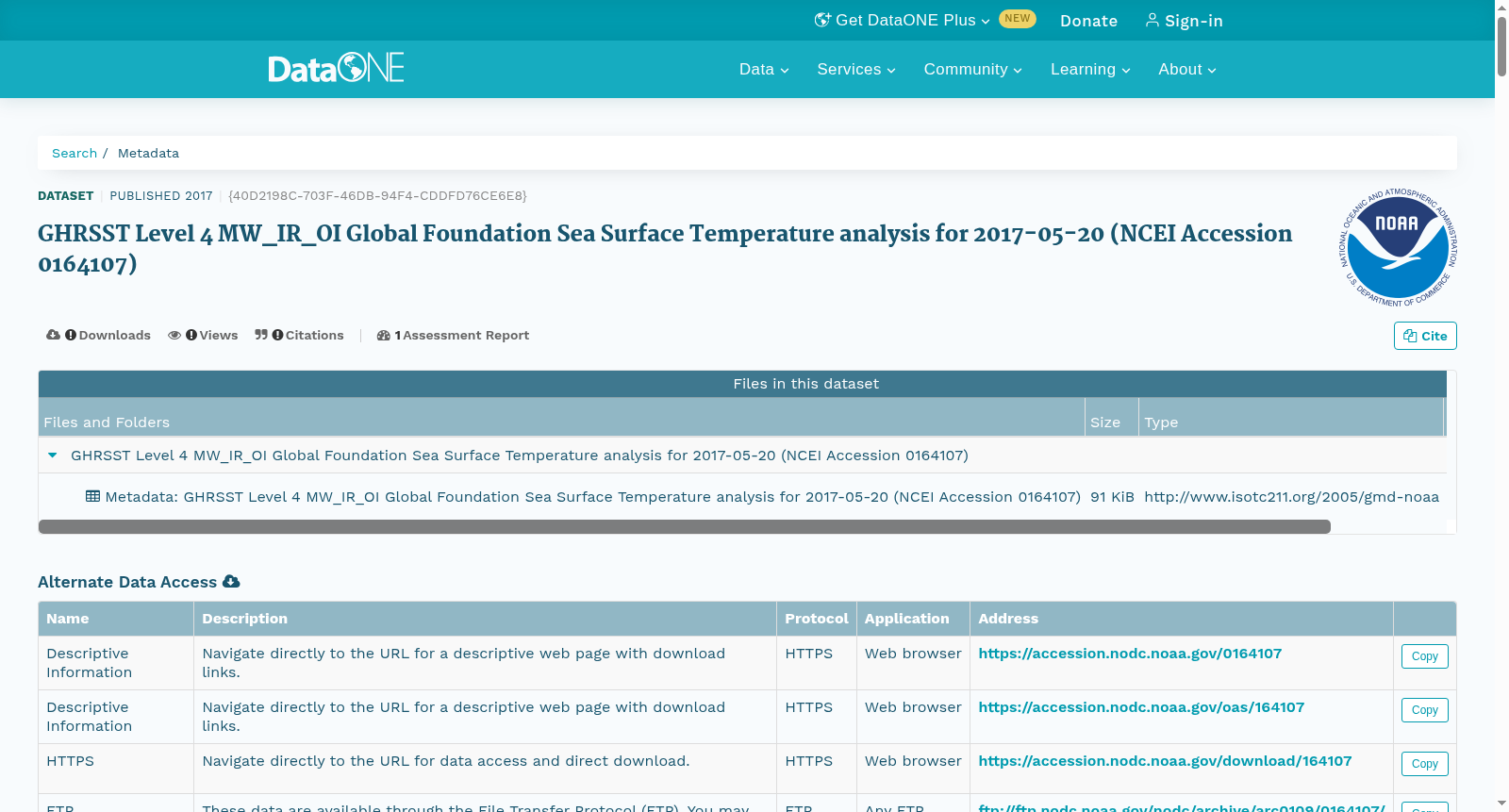Image resolution: width=1509 pixels, height=812 pixels.
Task: Open the Learning menu
Action: point(1090,69)
